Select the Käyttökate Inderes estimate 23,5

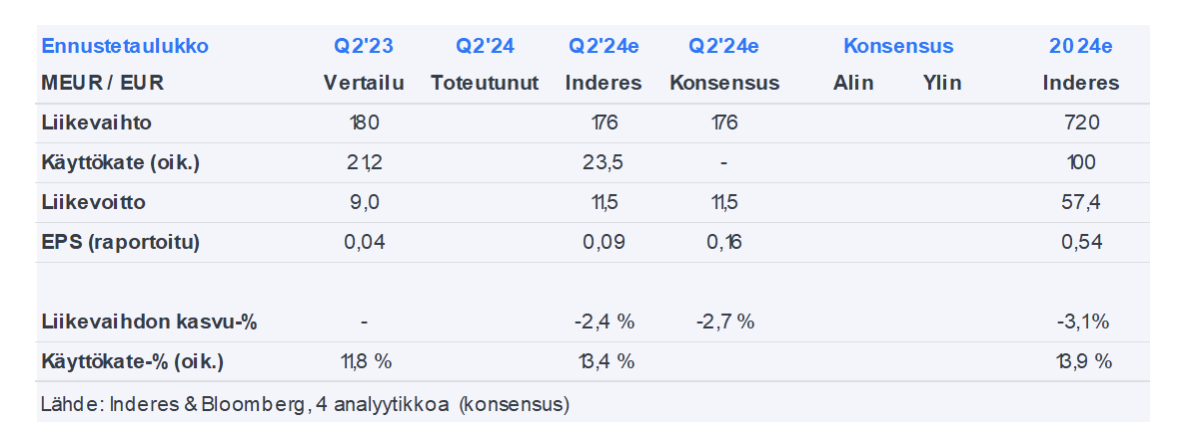click(603, 162)
